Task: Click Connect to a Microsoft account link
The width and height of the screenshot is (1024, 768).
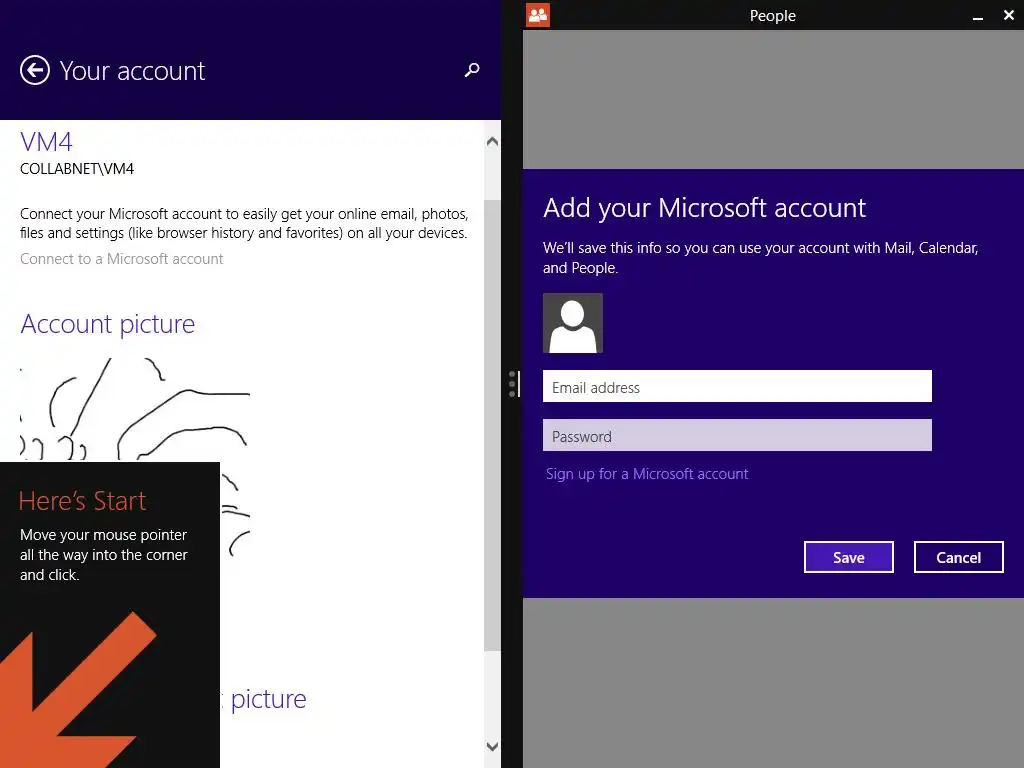Action: tap(121, 259)
